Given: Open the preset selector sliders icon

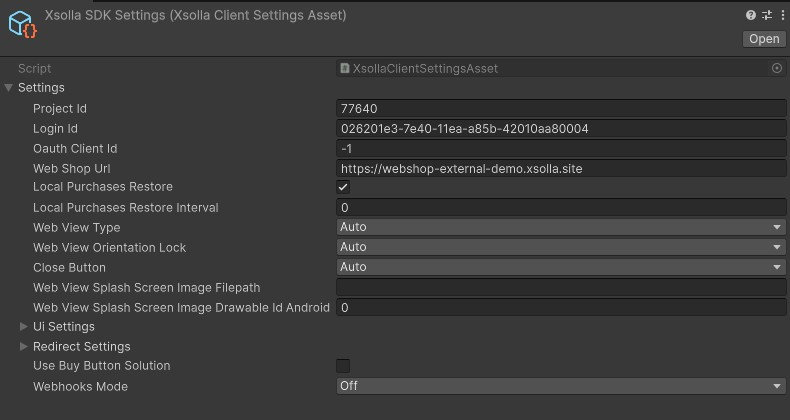Looking at the screenshot, I should coord(765,15).
